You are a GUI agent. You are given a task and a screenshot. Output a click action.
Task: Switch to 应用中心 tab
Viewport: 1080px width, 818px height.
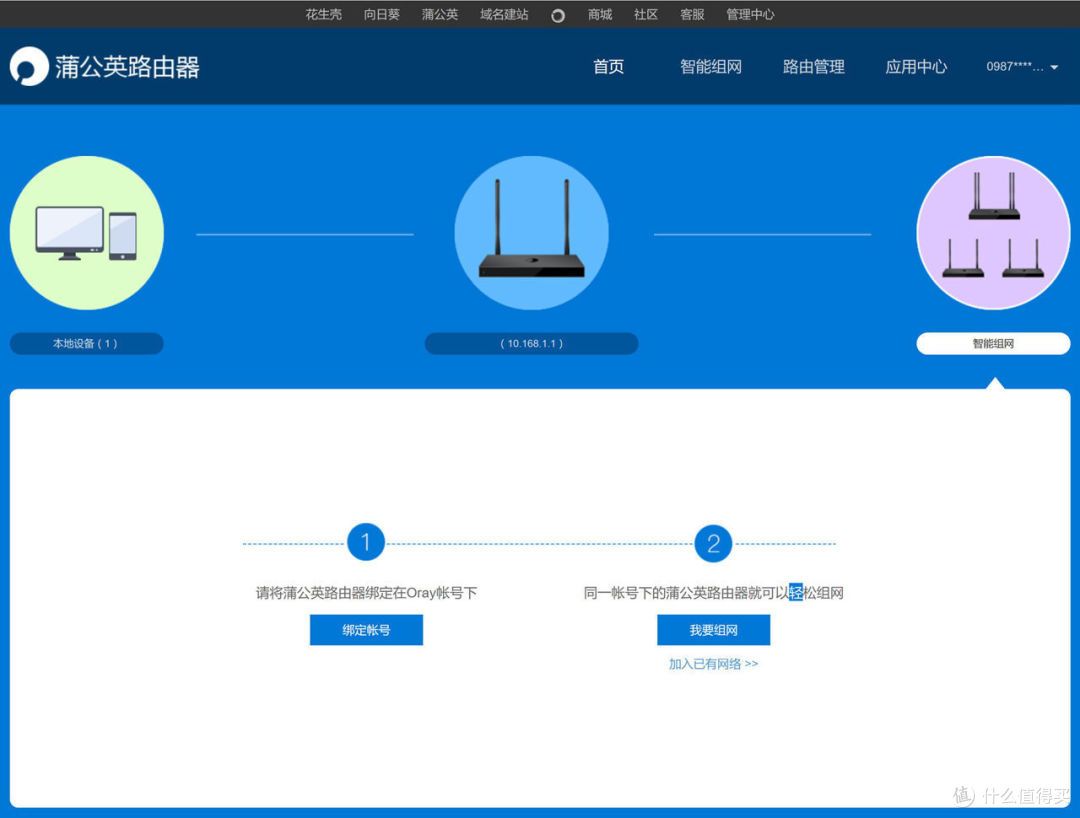(916, 67)
